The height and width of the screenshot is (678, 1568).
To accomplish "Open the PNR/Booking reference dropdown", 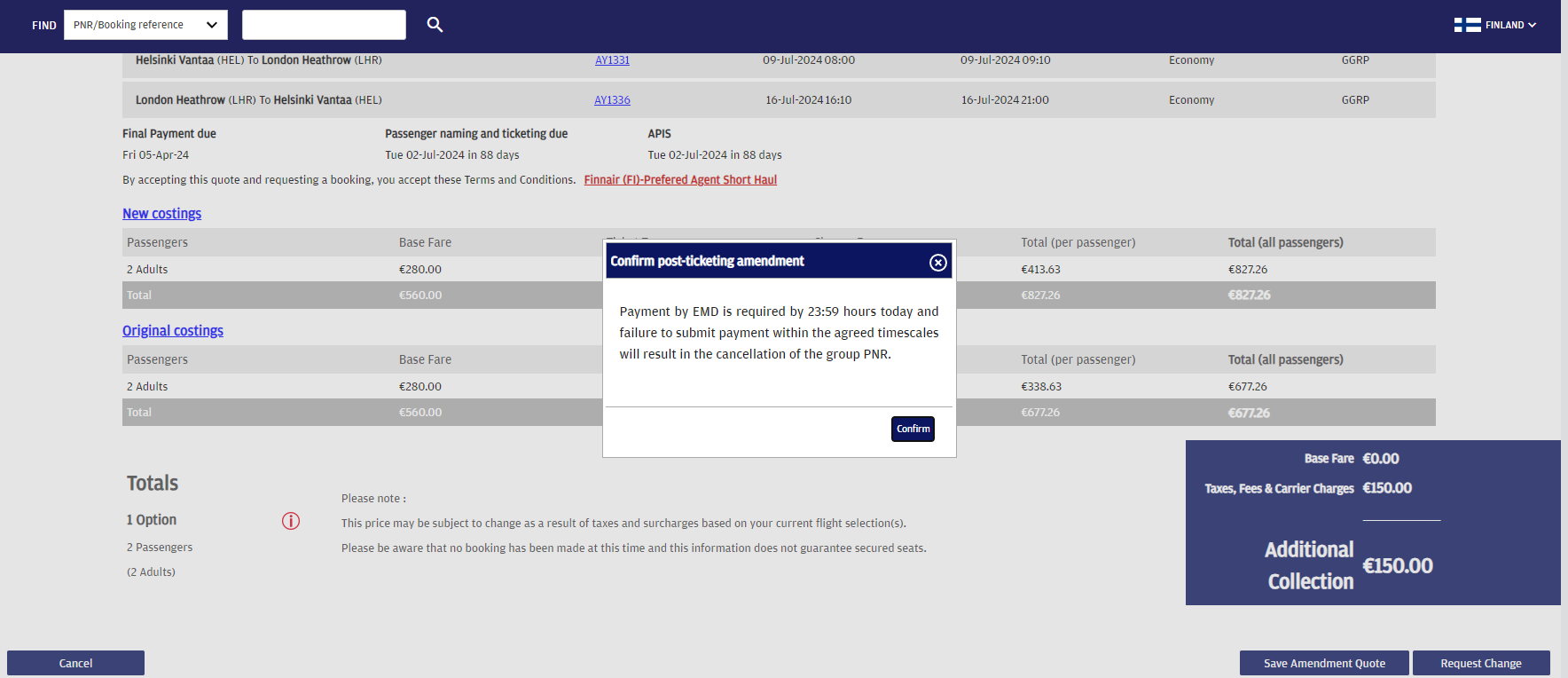I will click(145, 25).
